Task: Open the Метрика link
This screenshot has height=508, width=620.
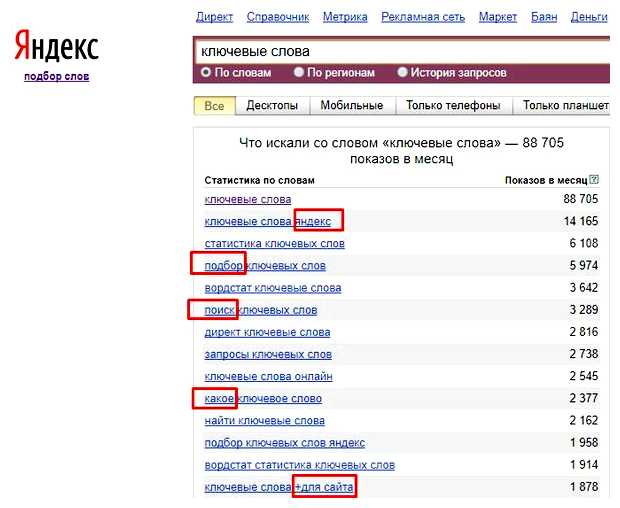Action: [345, 17]
